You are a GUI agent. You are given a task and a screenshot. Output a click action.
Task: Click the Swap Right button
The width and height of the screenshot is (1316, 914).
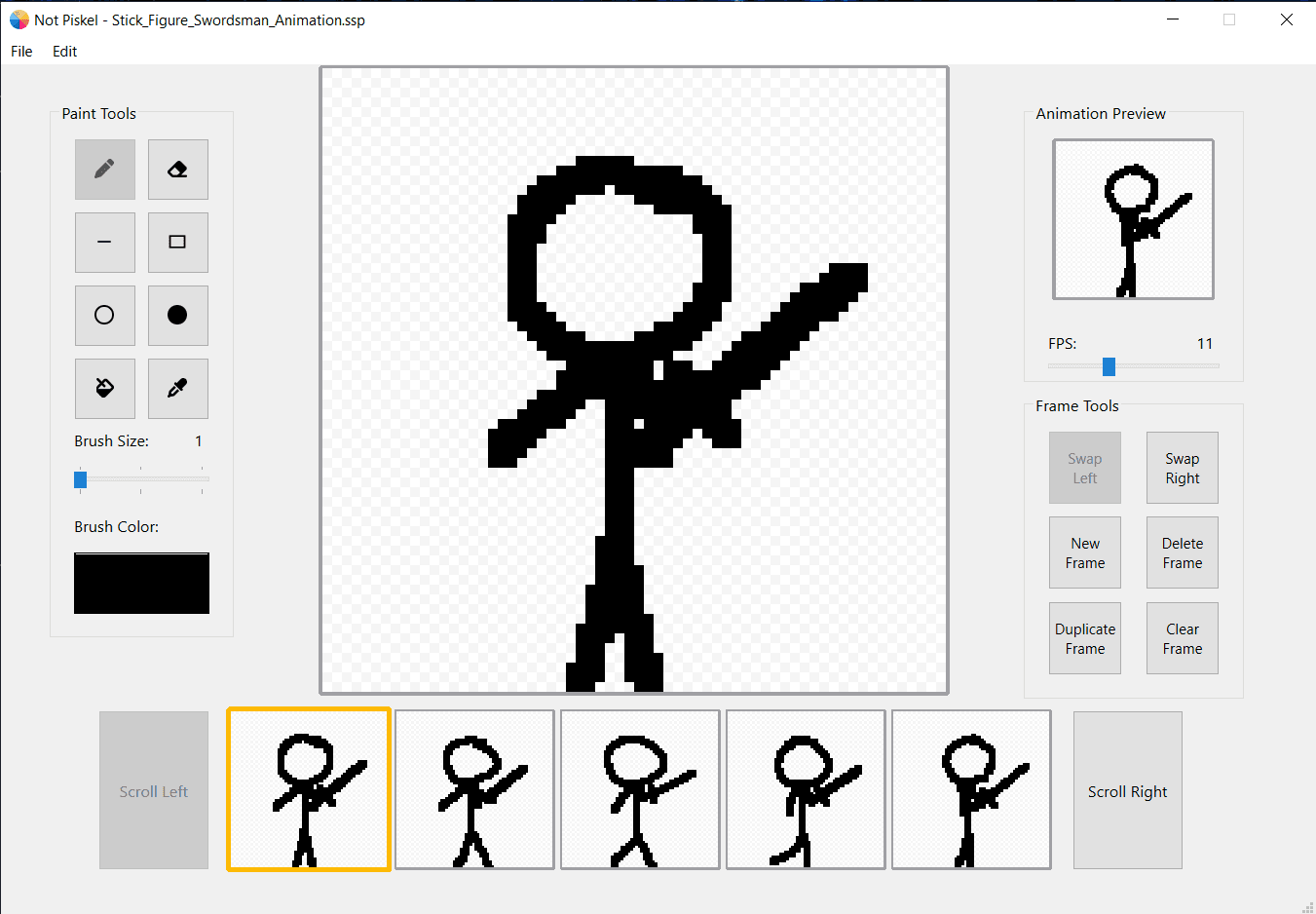click(1183, 468)
